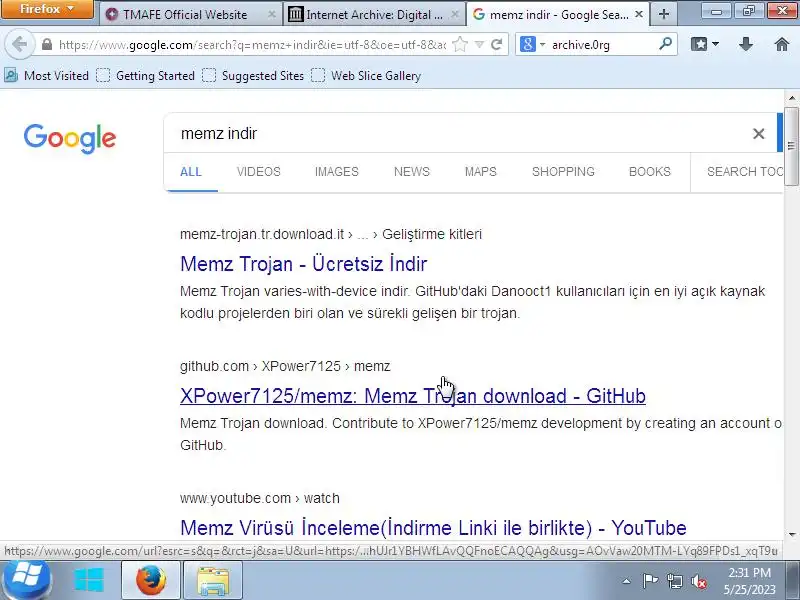The width and height of the screenshot is (800, 600).
Task: Click the magnifier icon in search box
Action: (665, 44)
